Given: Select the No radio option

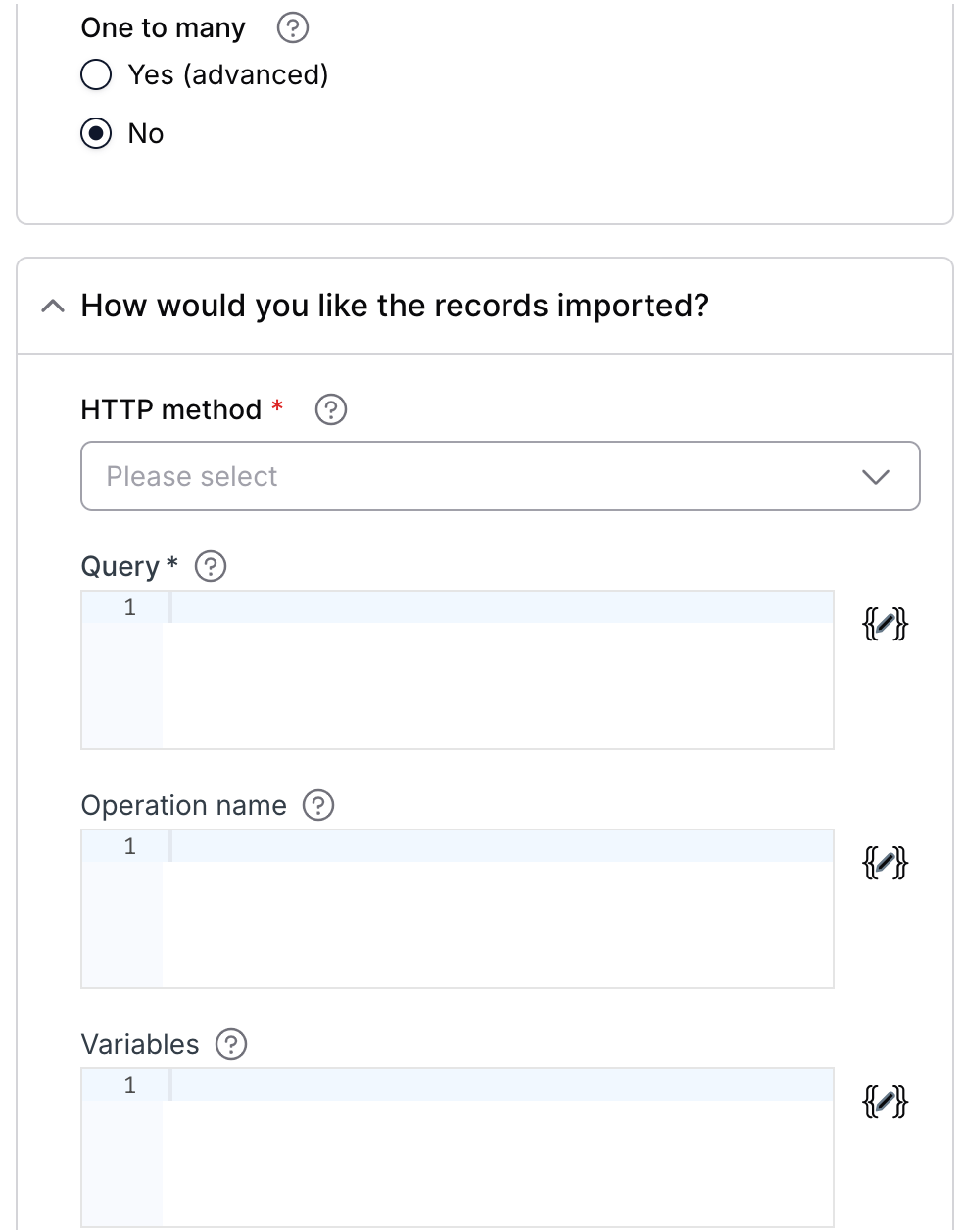Looking at the screenshot, I should 96,133.
